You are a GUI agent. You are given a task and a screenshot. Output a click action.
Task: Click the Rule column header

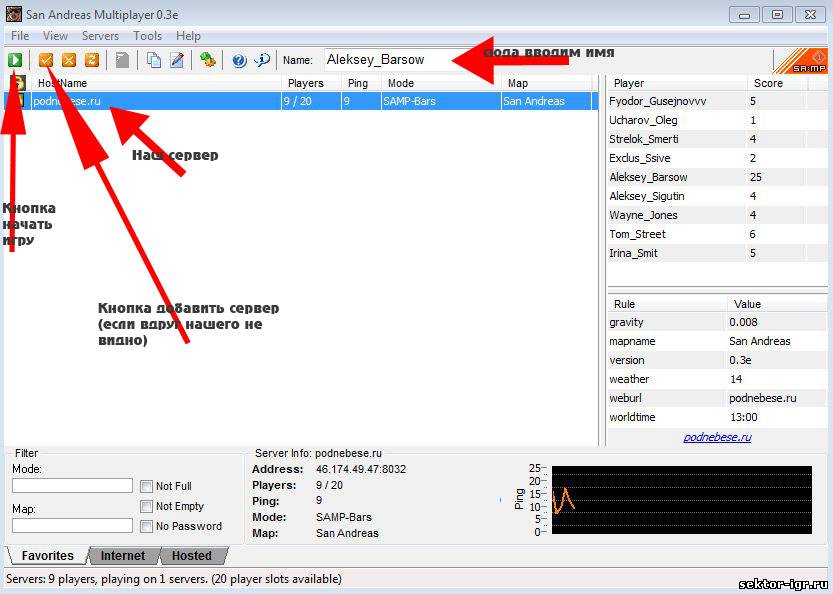667,304
